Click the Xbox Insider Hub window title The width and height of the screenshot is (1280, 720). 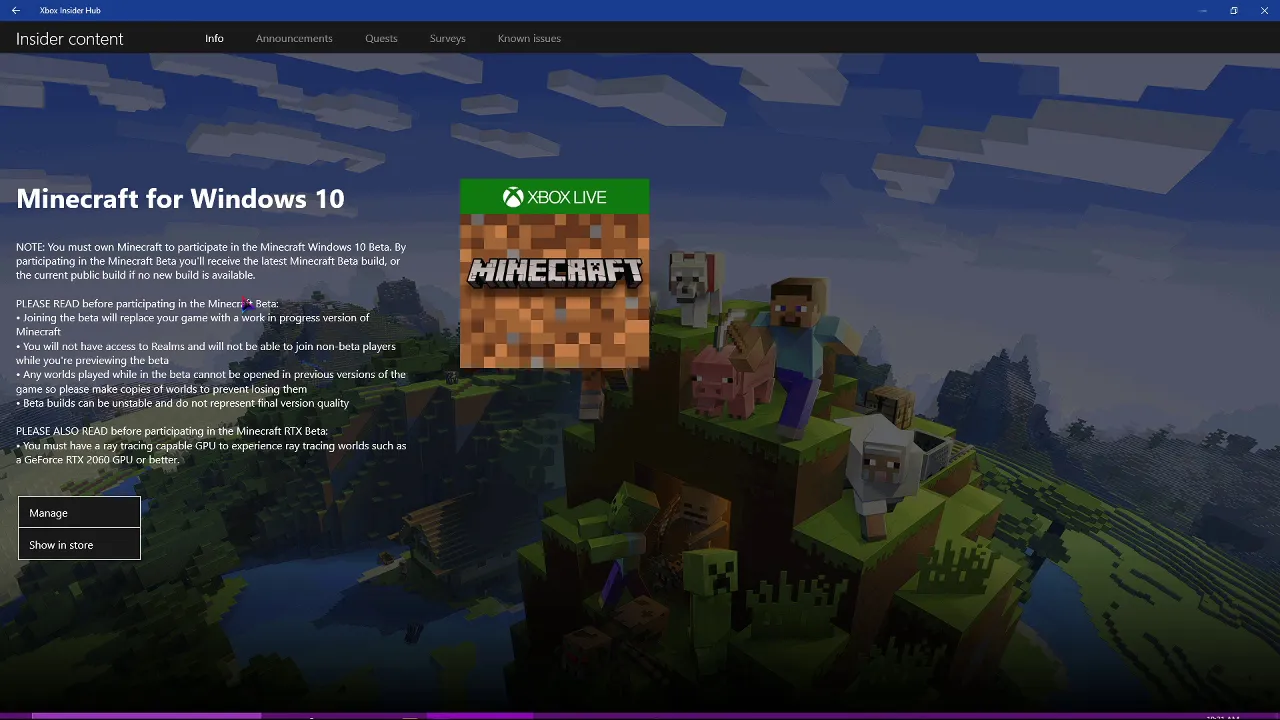[x=70, y=10]
